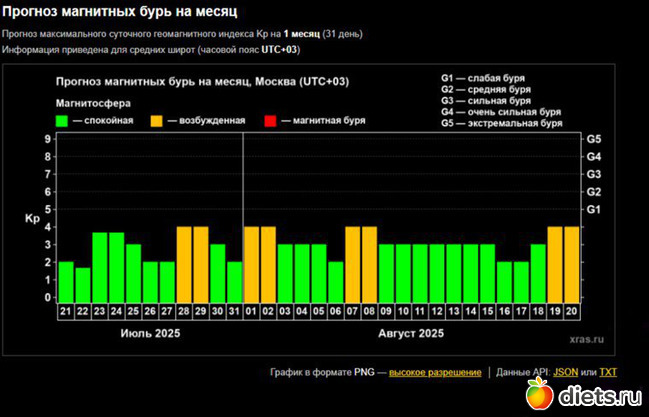The image size is (649, 417).
Task: Select date label 31 on the axis
Action: pyautogui.click(x=234, y=312)
